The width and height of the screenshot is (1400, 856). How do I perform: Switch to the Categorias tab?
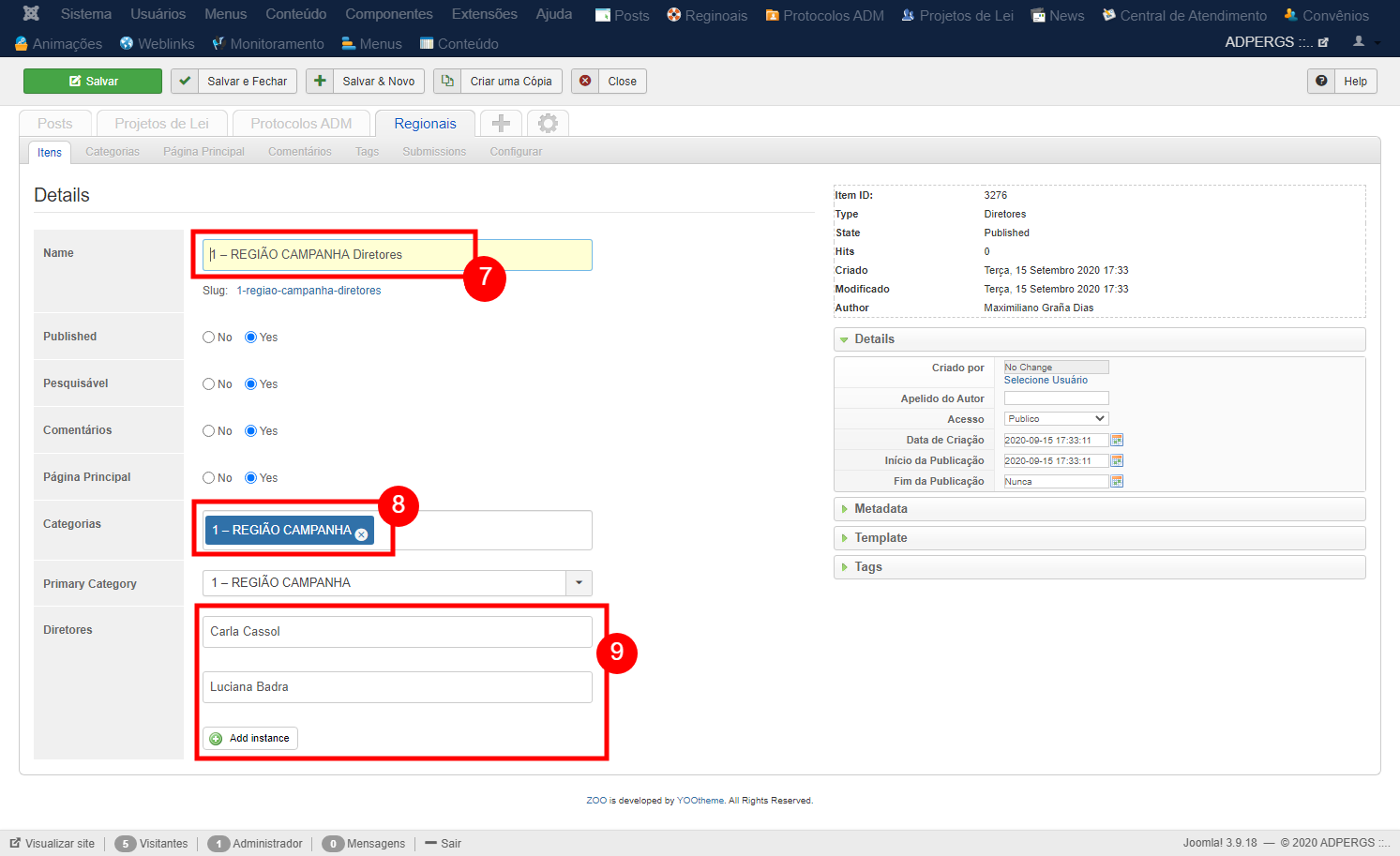tap(113, 152)
